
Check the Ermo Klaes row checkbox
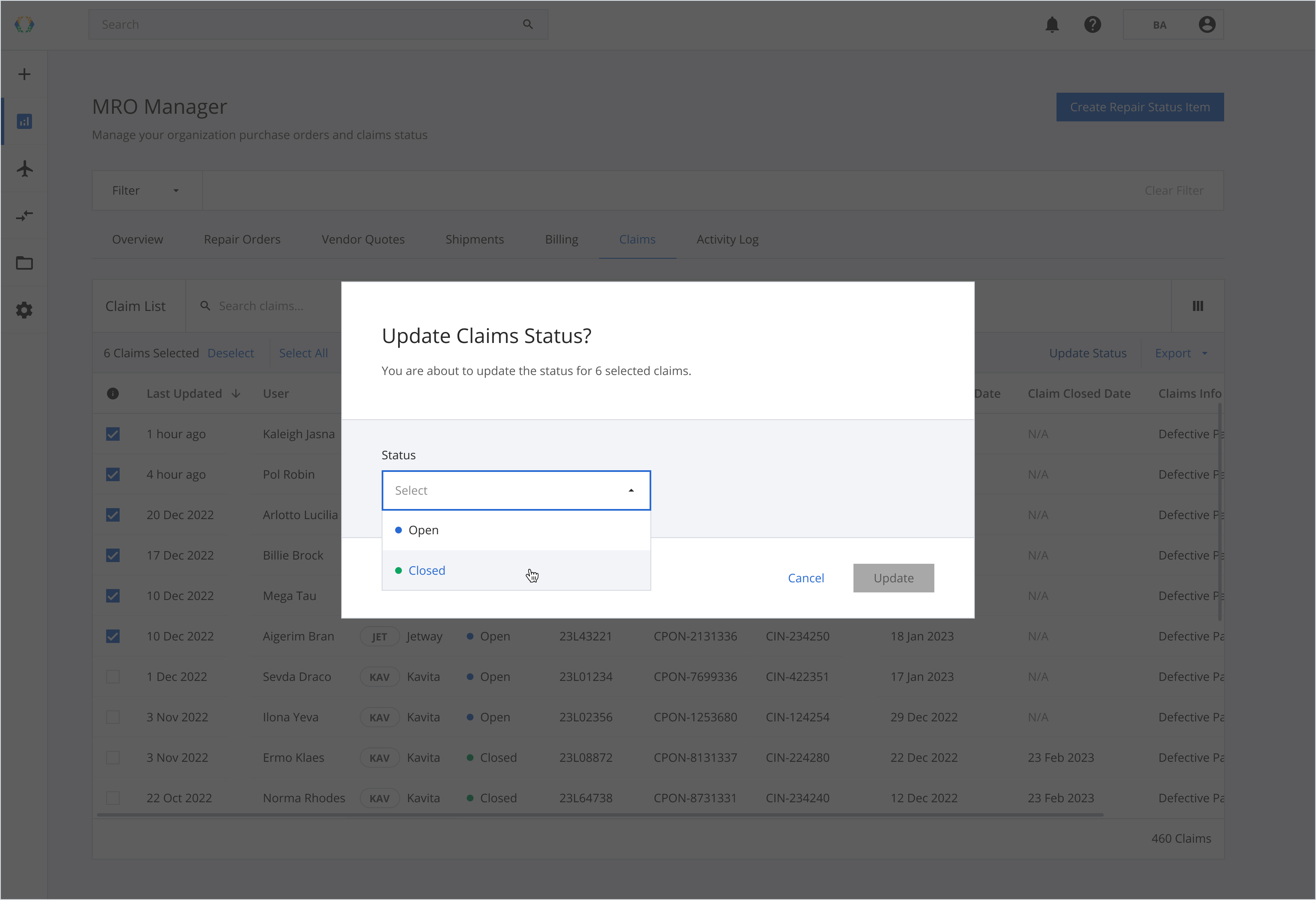113,758
